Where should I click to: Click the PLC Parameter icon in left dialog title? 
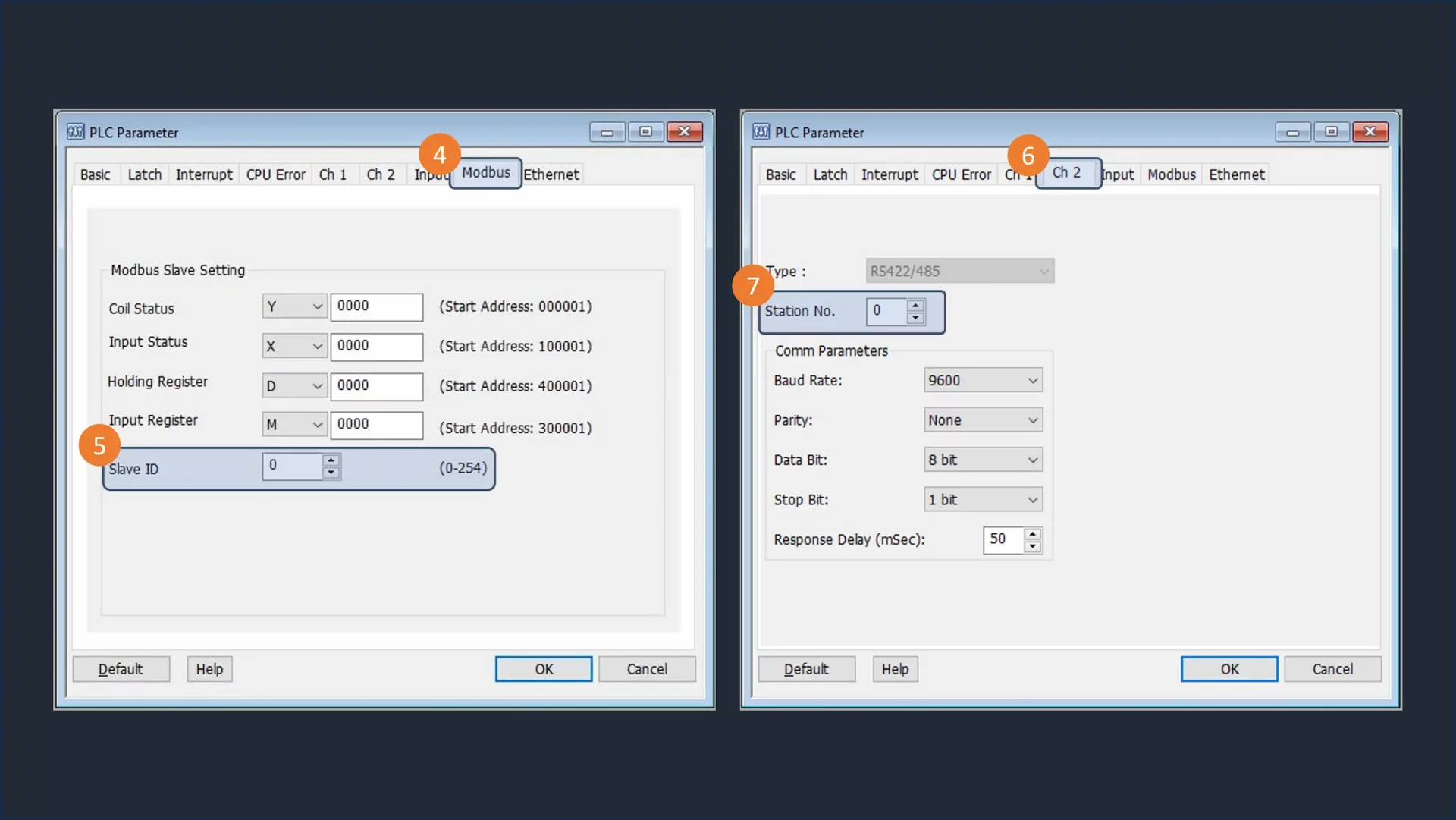pyautogui.click(x=75, y=132)
